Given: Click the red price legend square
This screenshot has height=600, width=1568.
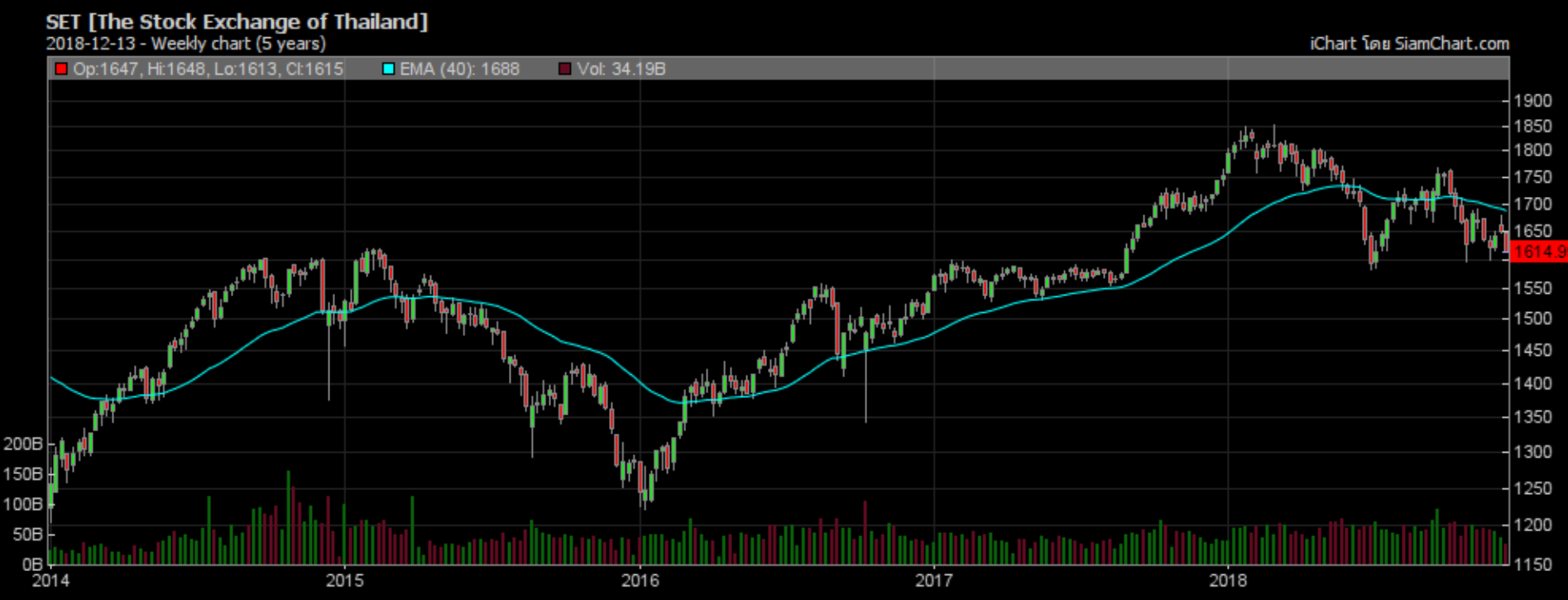Looking at the screenshot, I should [60, 69].
